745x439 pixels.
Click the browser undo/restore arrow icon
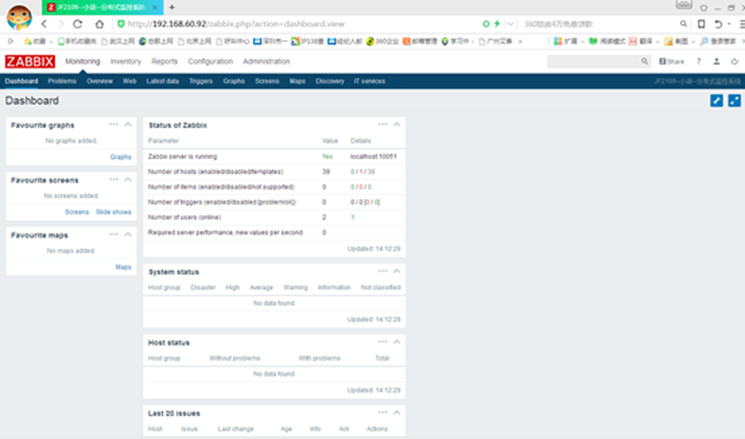click(x=718, y=24)
